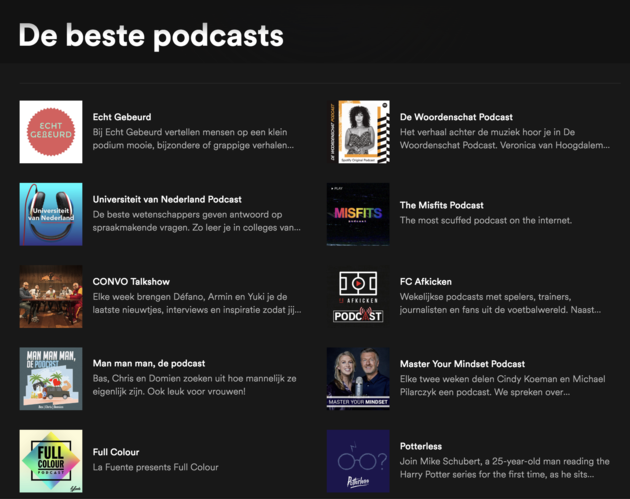Select the Echt Gebeurd title

coord(122,117)
